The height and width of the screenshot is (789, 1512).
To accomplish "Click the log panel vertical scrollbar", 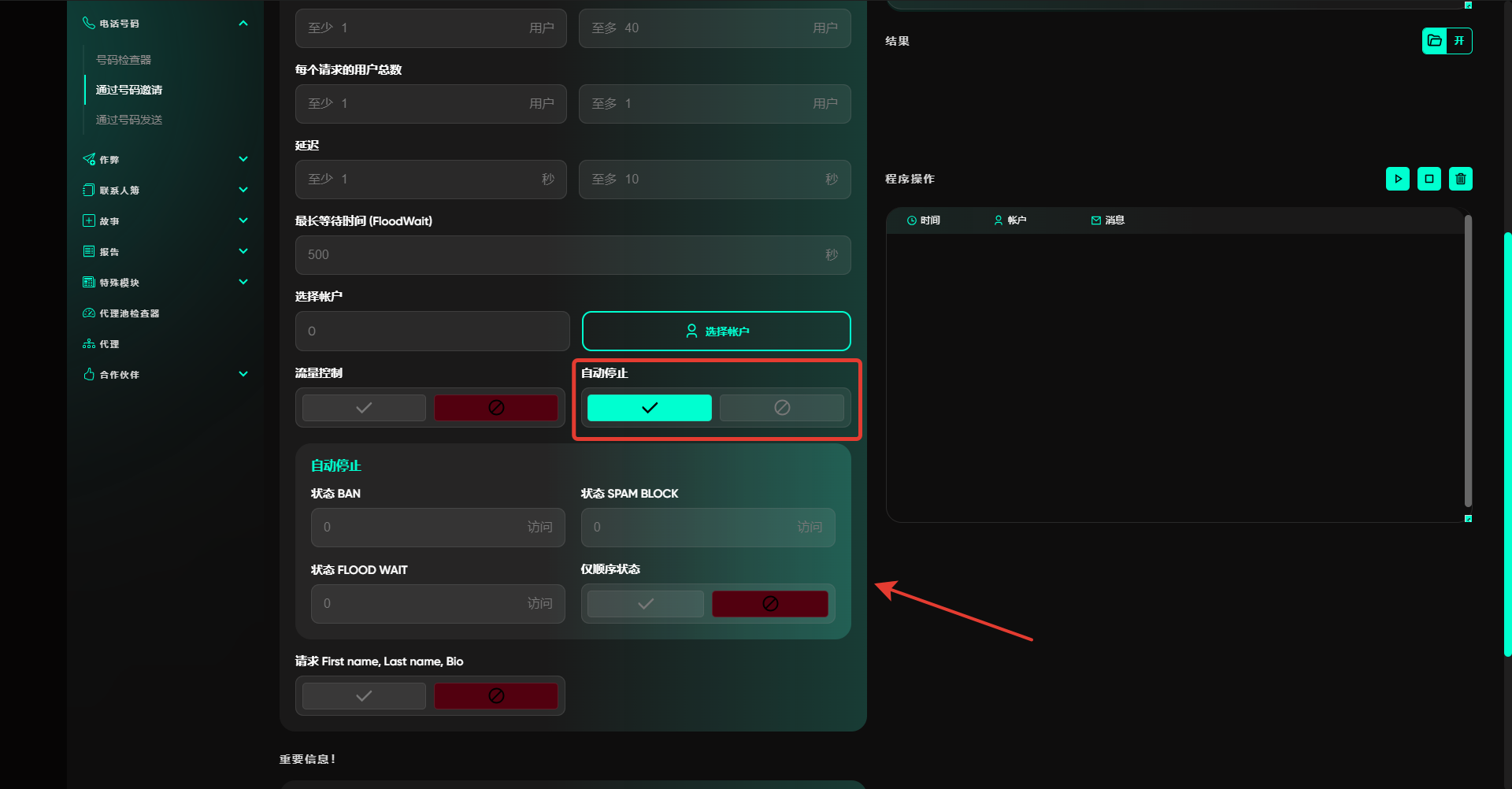I will pyautogui.click(x=1467, y=362).
